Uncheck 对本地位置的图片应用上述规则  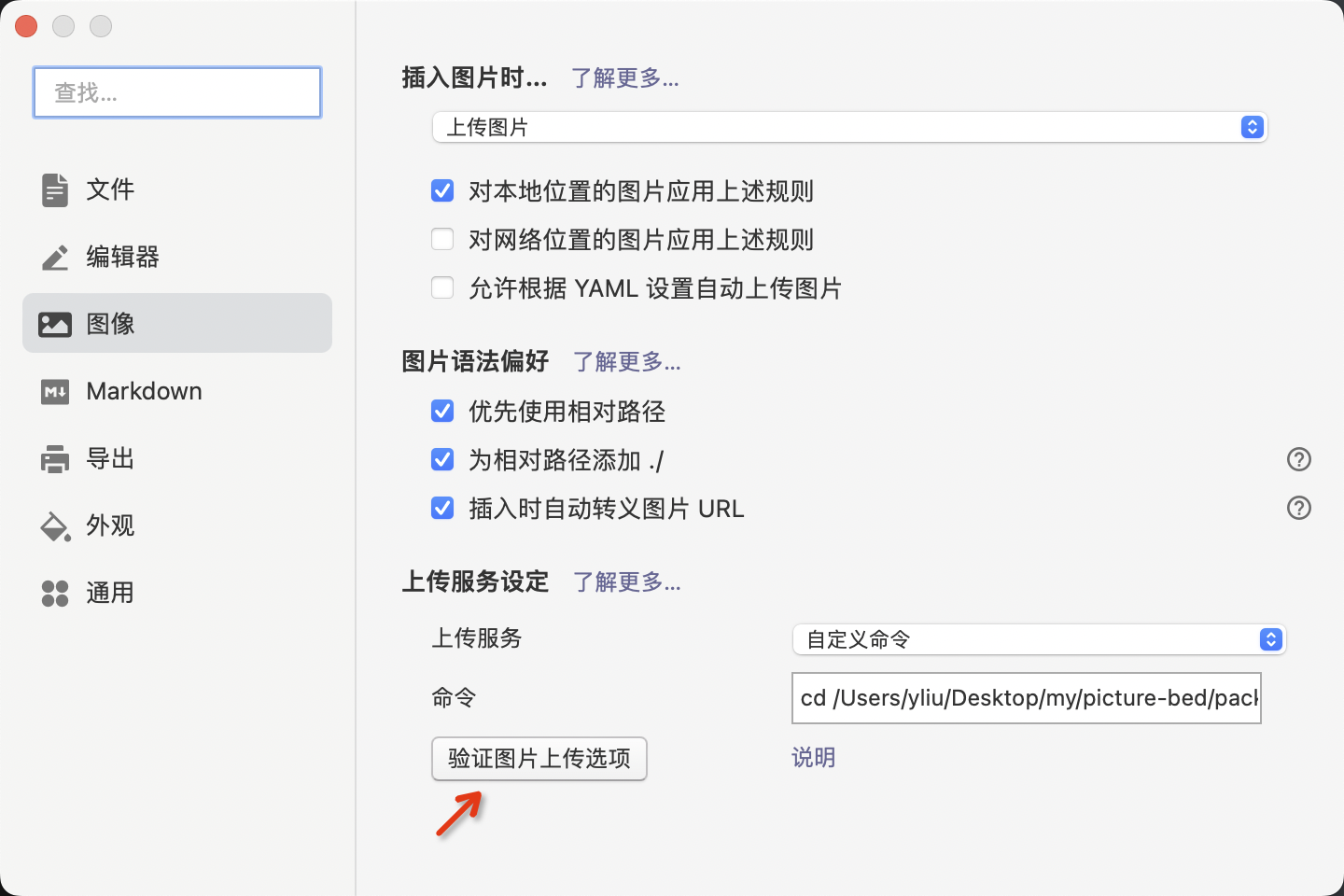pos(441,190)
